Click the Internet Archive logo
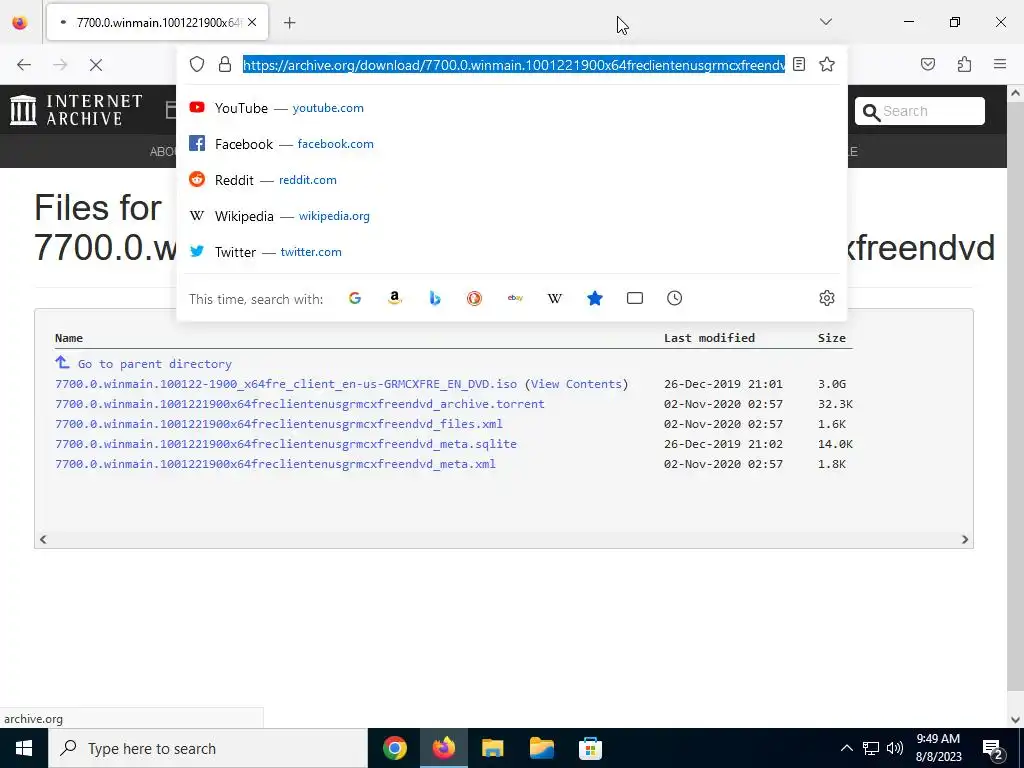1024x768 pixels. (76, 110)
